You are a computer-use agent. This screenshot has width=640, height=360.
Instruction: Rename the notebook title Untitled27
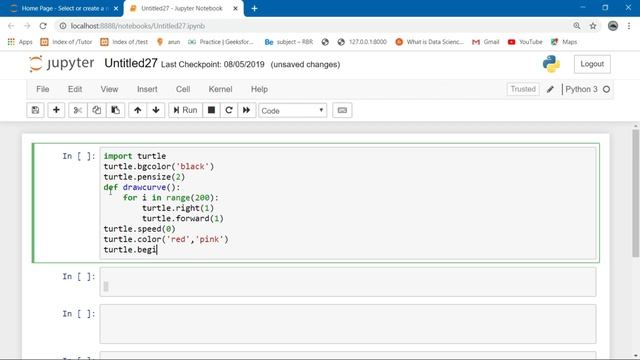click(x=131, y=63)
